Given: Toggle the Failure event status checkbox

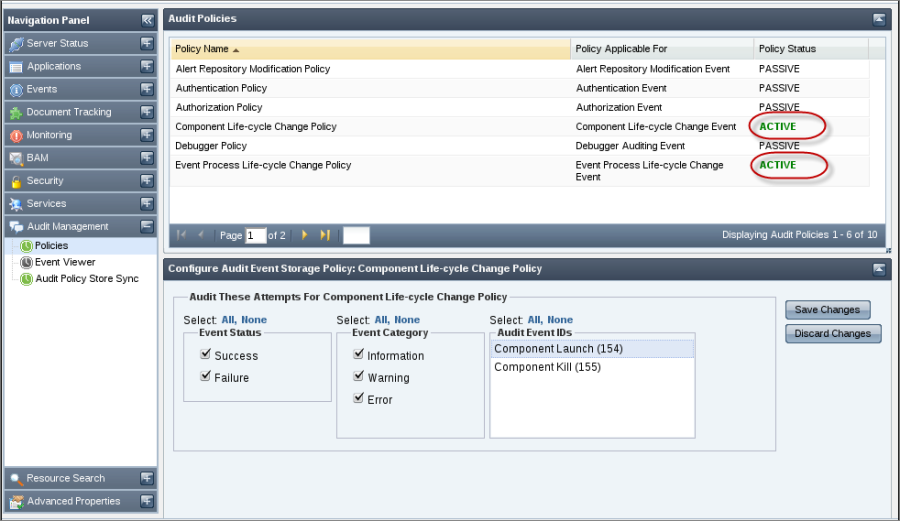Looking at the screenshot, I should click(205, 376).
